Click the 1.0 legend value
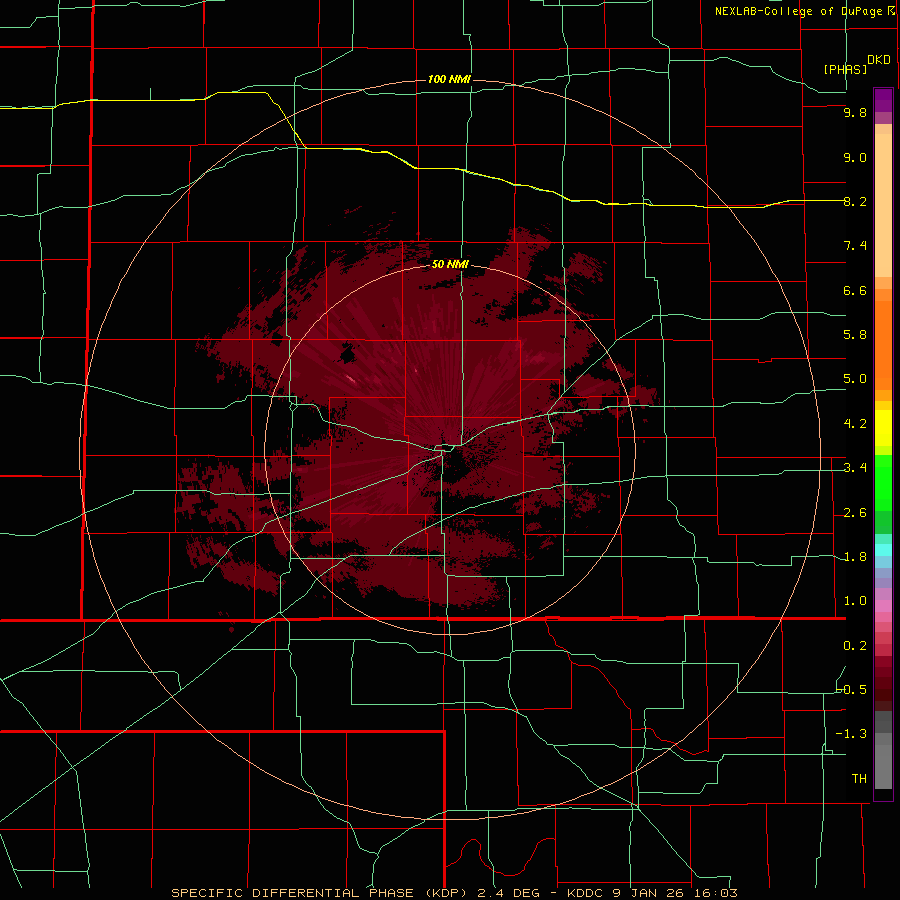This screenshot has width=900, height=900. click(x=855, y=601)
